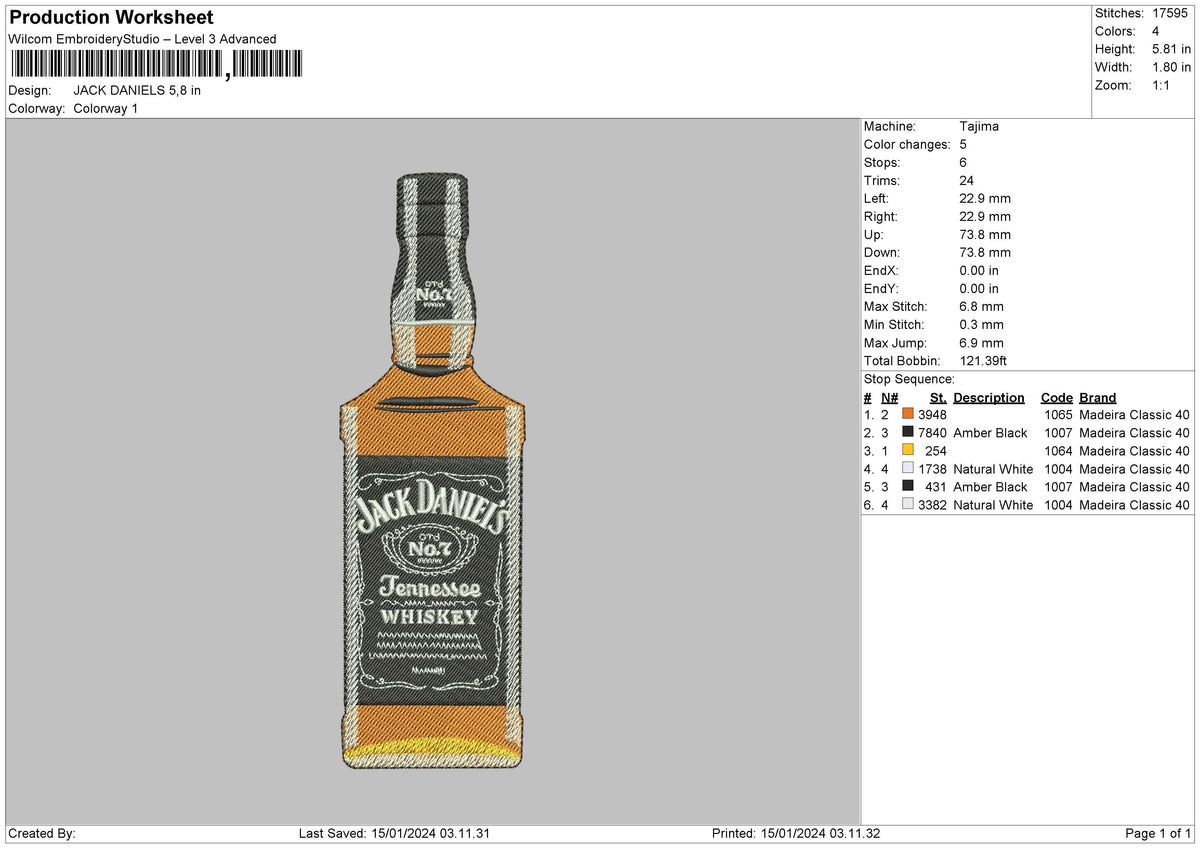Click the Up value '73.8 mm'
This screenshot has width=1200, height=848.
tap(985, 234)
